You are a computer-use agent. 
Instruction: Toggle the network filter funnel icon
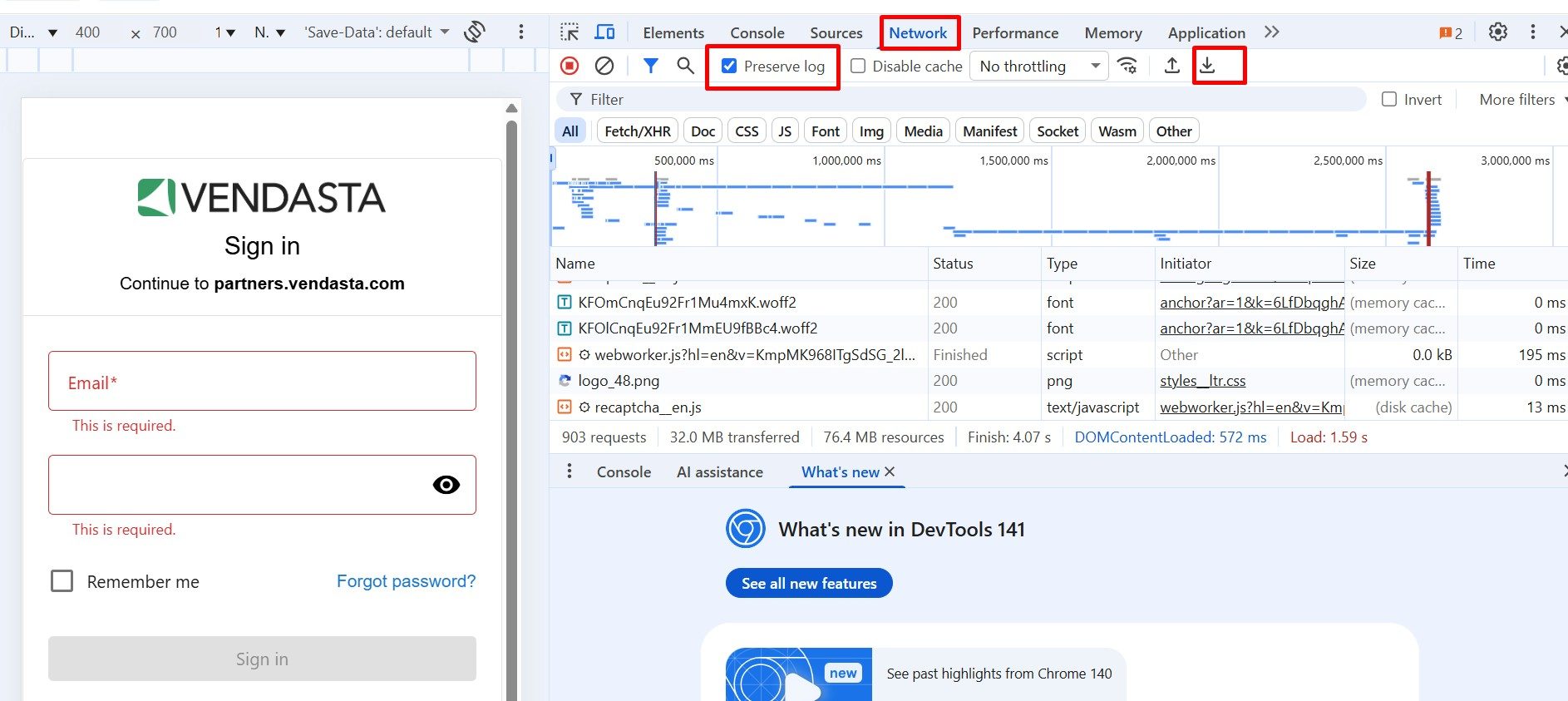point(651,66)
